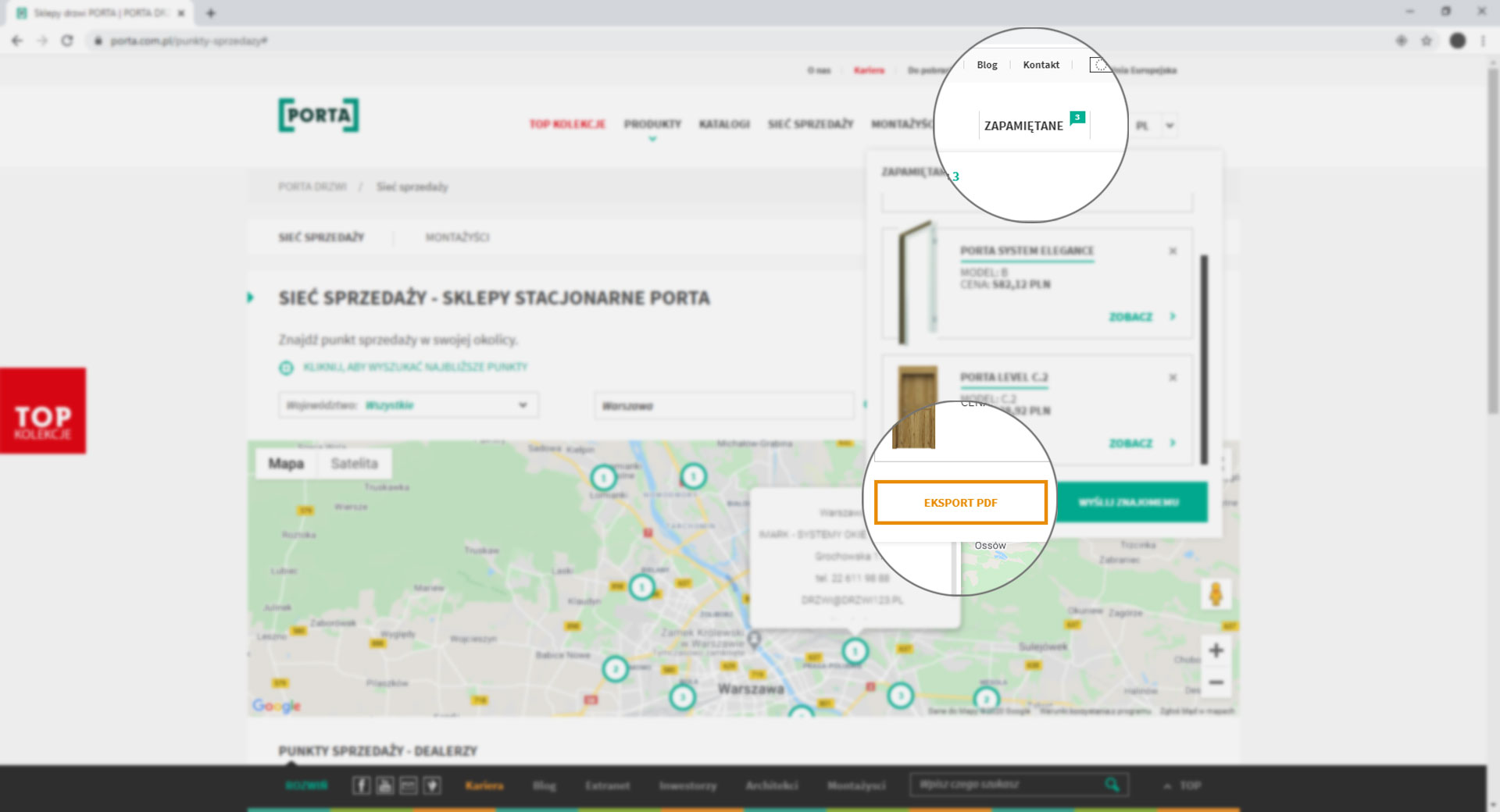Screen dimensions: 1500x812
Task: Open ZAPAMIĘTANE saved items menu
Action: [x=1023, y=126]
